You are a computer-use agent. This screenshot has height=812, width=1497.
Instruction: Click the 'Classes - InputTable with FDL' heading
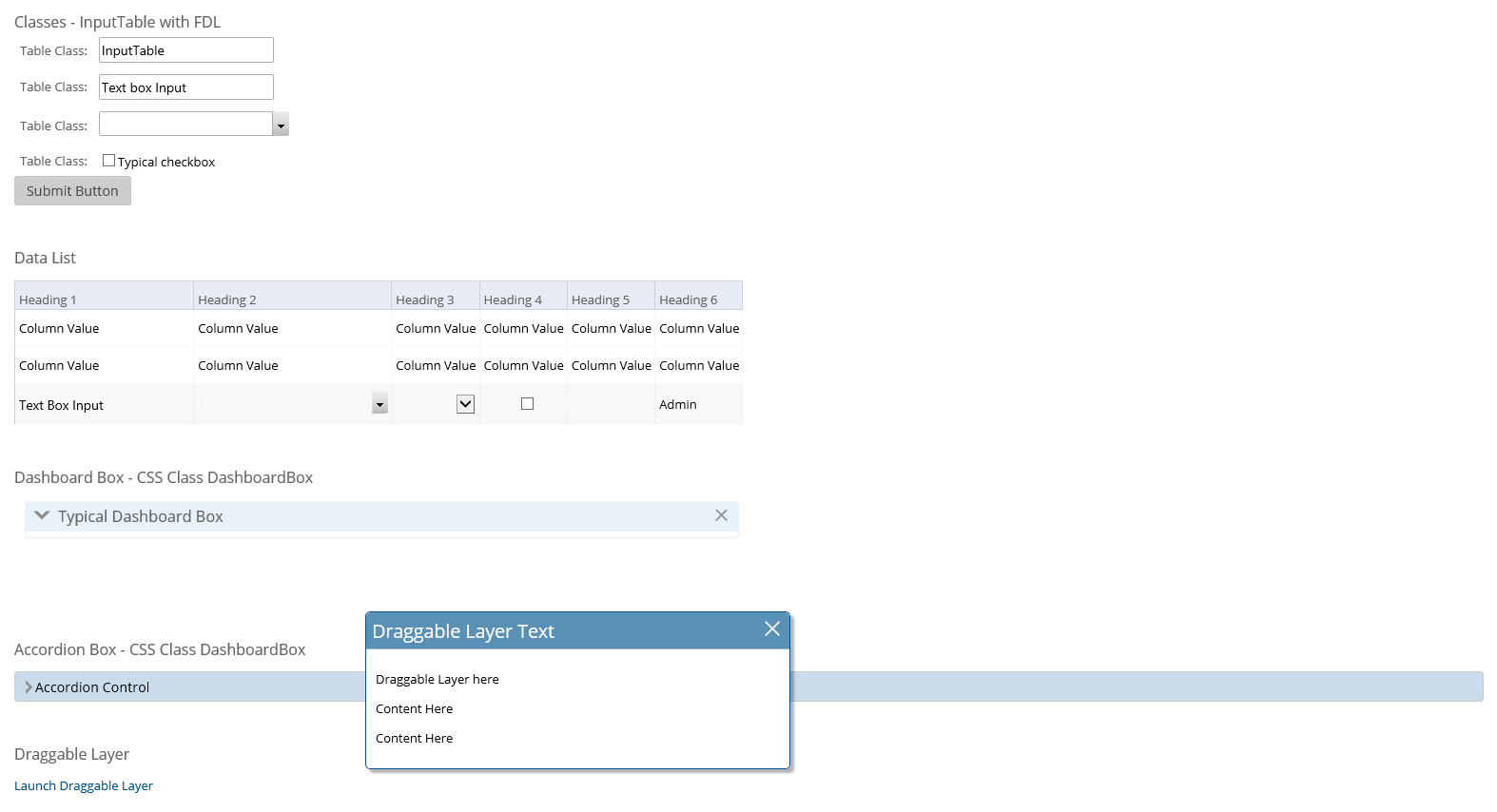[117, 22]
